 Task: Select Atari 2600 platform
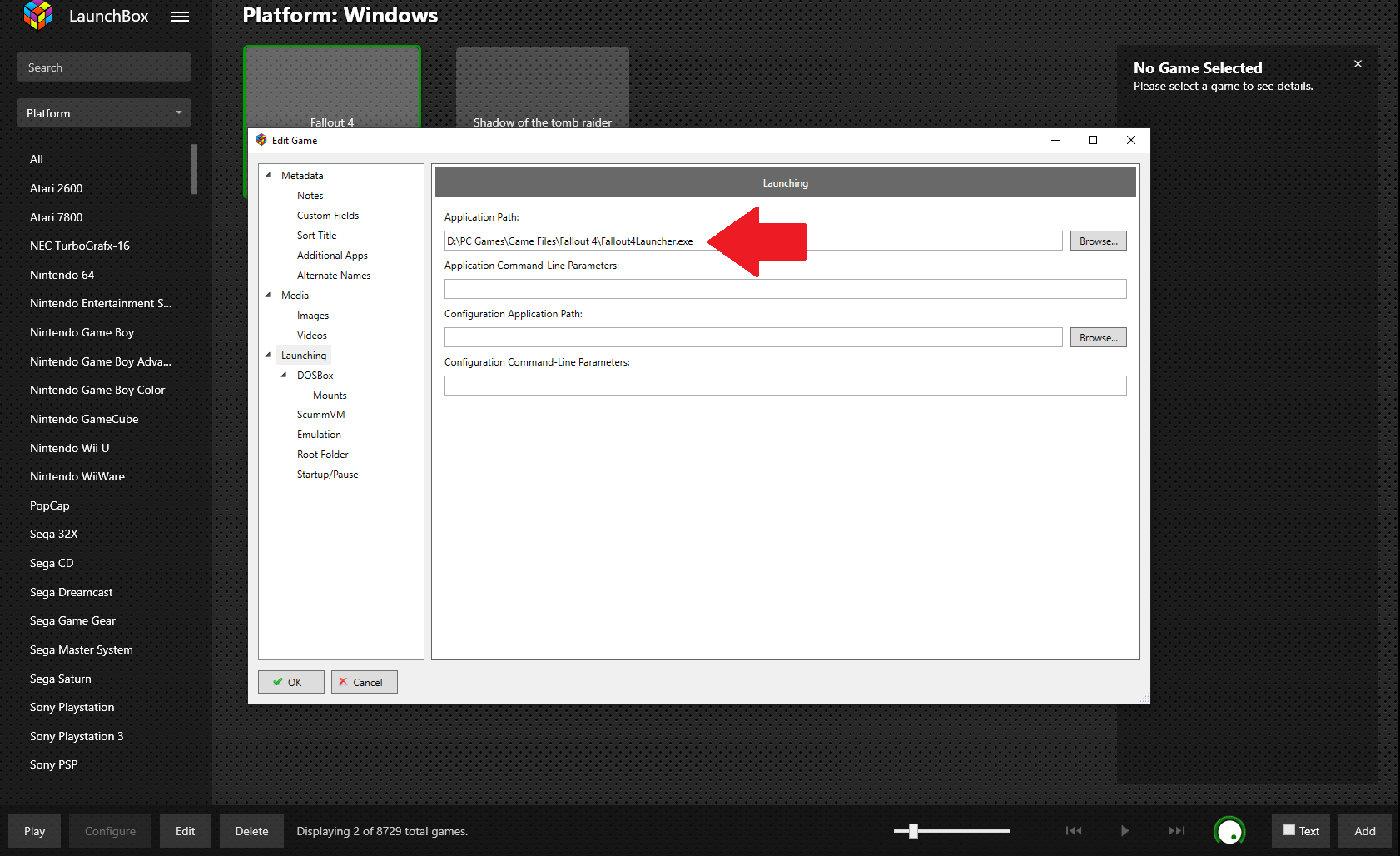pos(57,188)
